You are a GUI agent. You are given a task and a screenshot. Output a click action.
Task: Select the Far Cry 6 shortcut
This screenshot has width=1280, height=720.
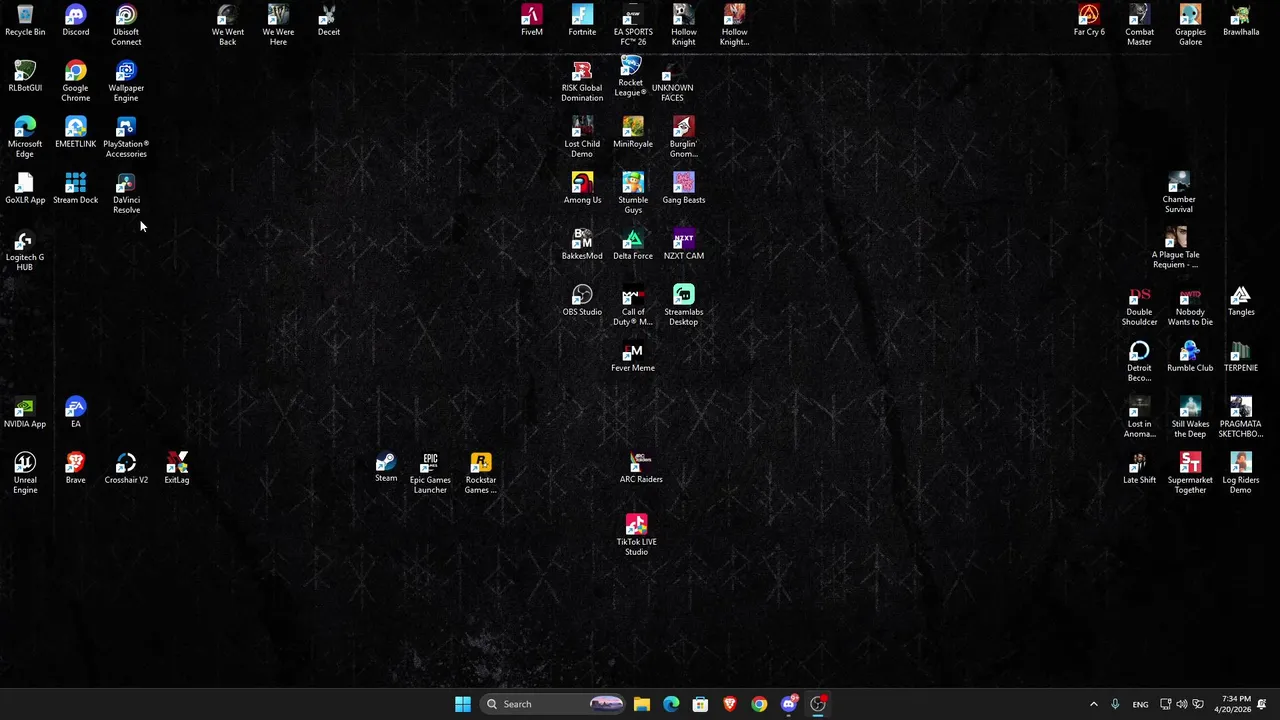[x=1089, y=20]
